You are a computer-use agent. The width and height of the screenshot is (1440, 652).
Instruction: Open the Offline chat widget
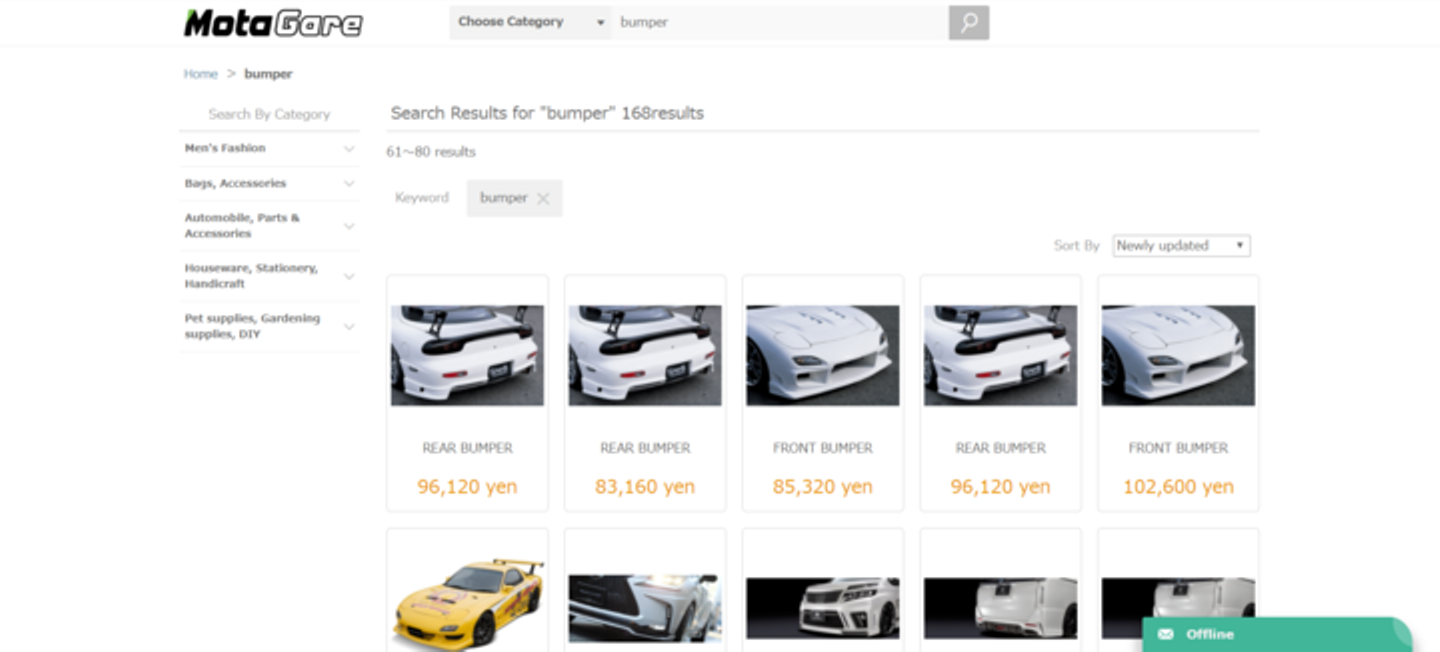(1277, 634)
